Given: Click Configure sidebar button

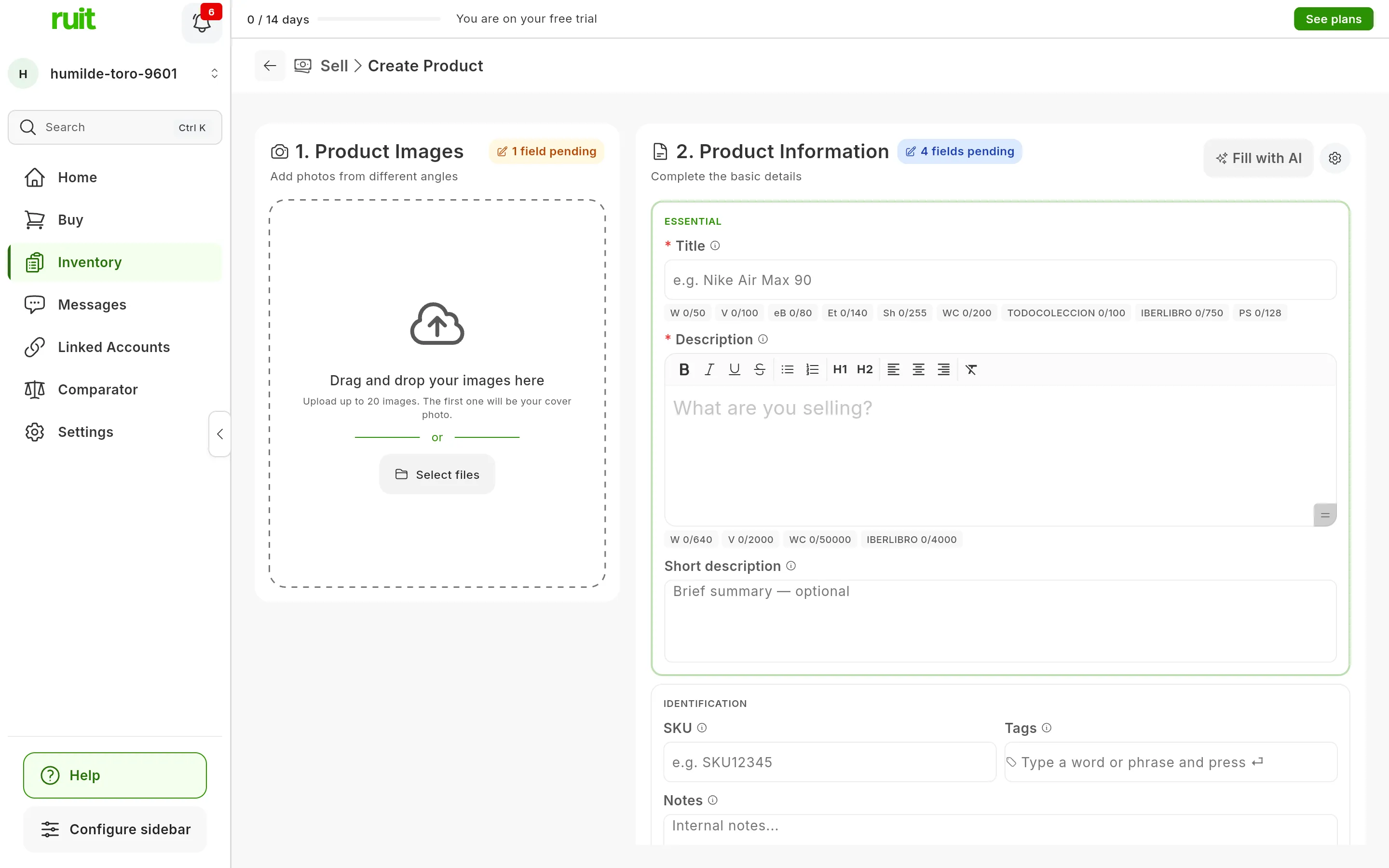Looking at the screenshot, I should pos(115,829).
